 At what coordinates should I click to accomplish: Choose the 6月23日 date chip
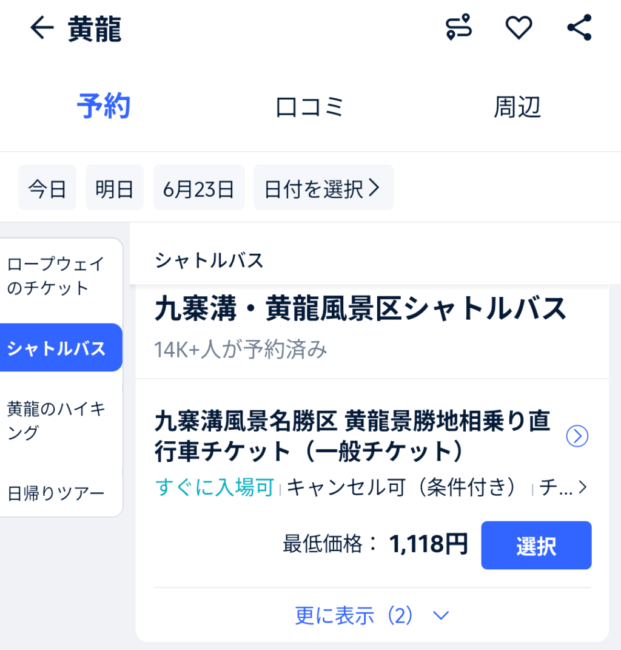pos(199,187)
